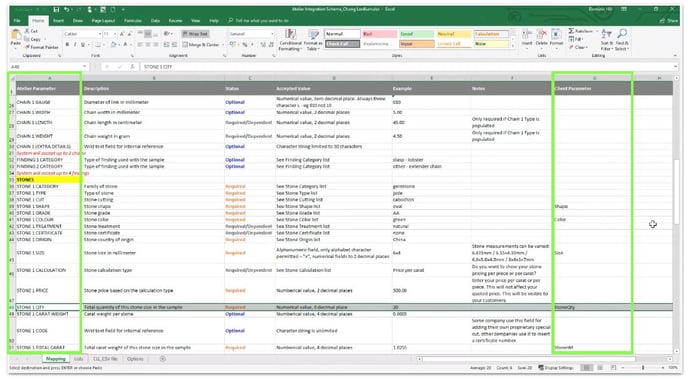Screen dimensions: 688x380
Task: Go to the View ribbon tab
Action: 196,21
